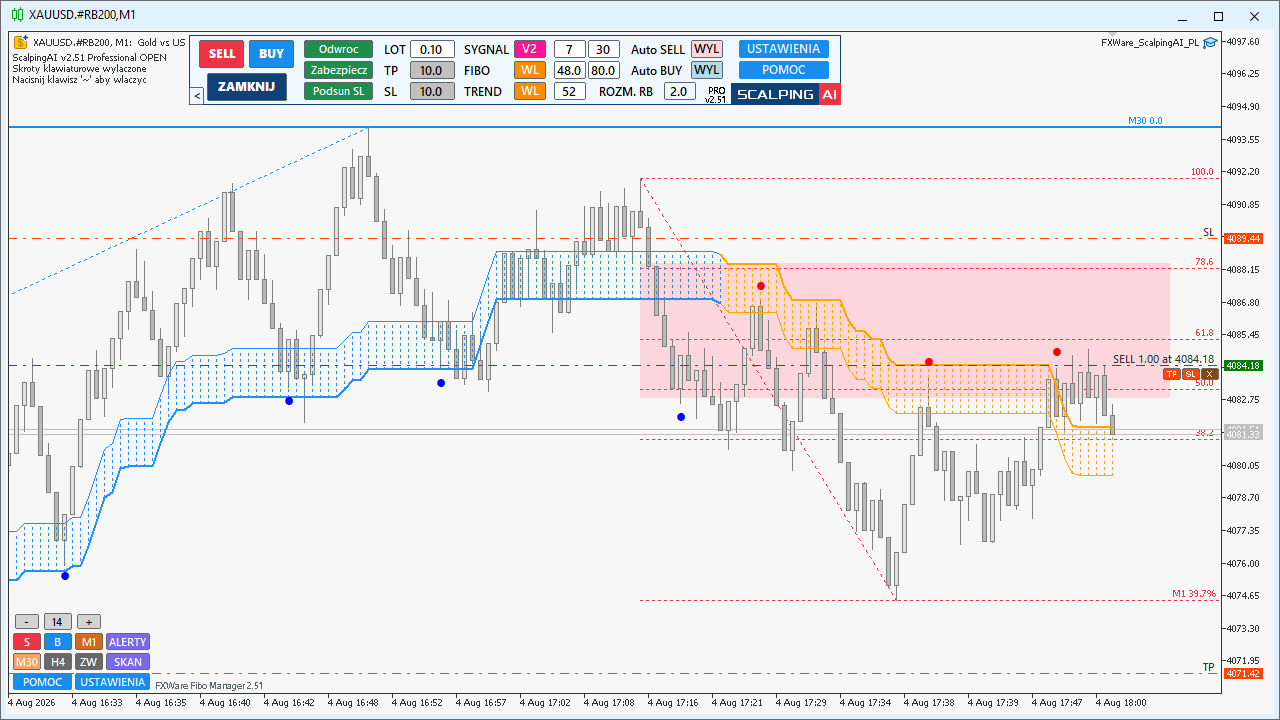Toggle the H4 timeframe button

coord(58,662)
